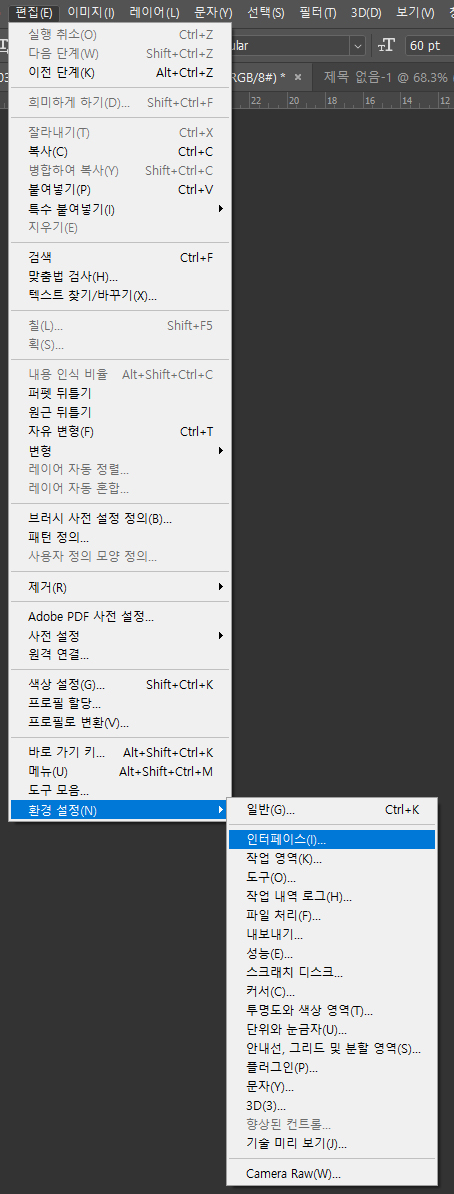The image size is (454, 1194).
Task: Open 기술 미리 보기(J)... preferences
Action: 331,1144
